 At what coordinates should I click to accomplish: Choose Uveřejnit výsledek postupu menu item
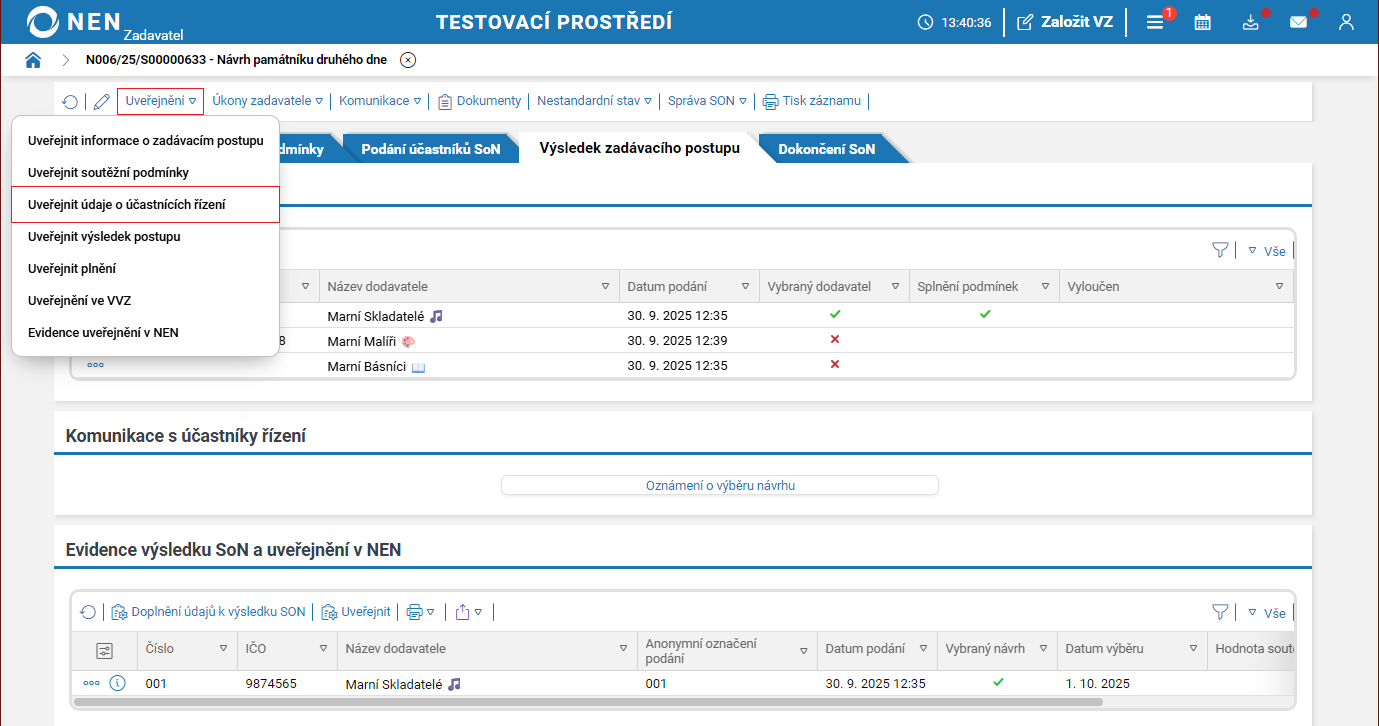104,237
